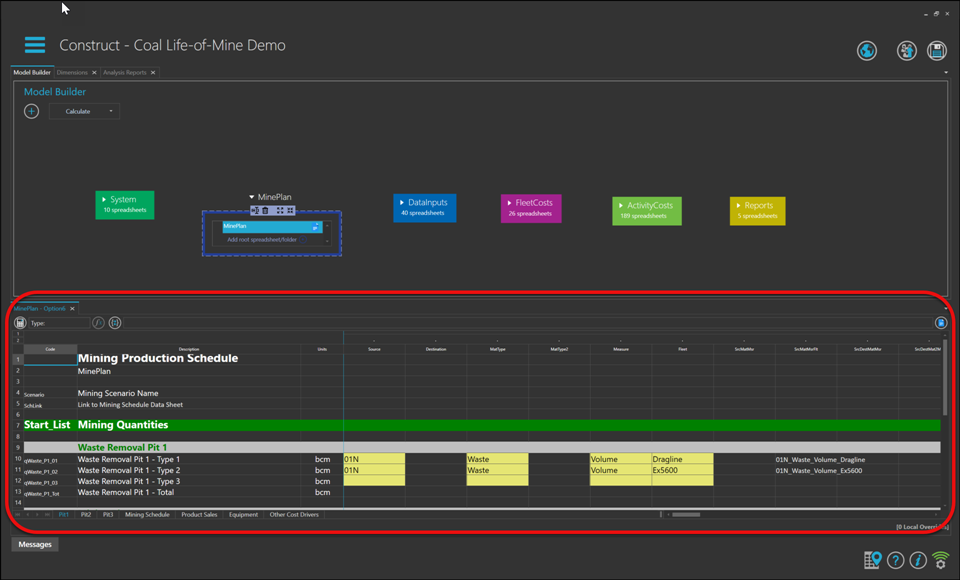Select the MinePlan - Option6 tab

coord(40,309)
